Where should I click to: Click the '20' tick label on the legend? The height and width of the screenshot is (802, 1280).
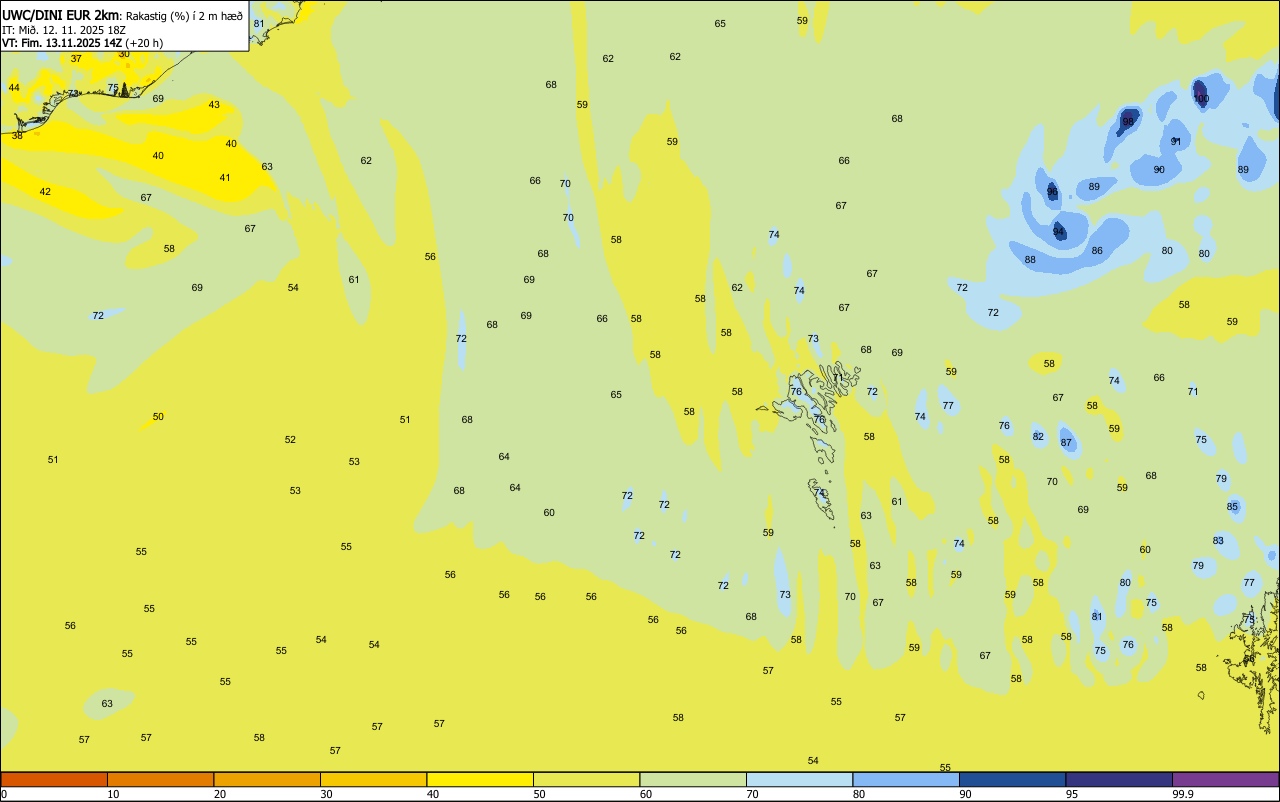click(x=220, y=794)
